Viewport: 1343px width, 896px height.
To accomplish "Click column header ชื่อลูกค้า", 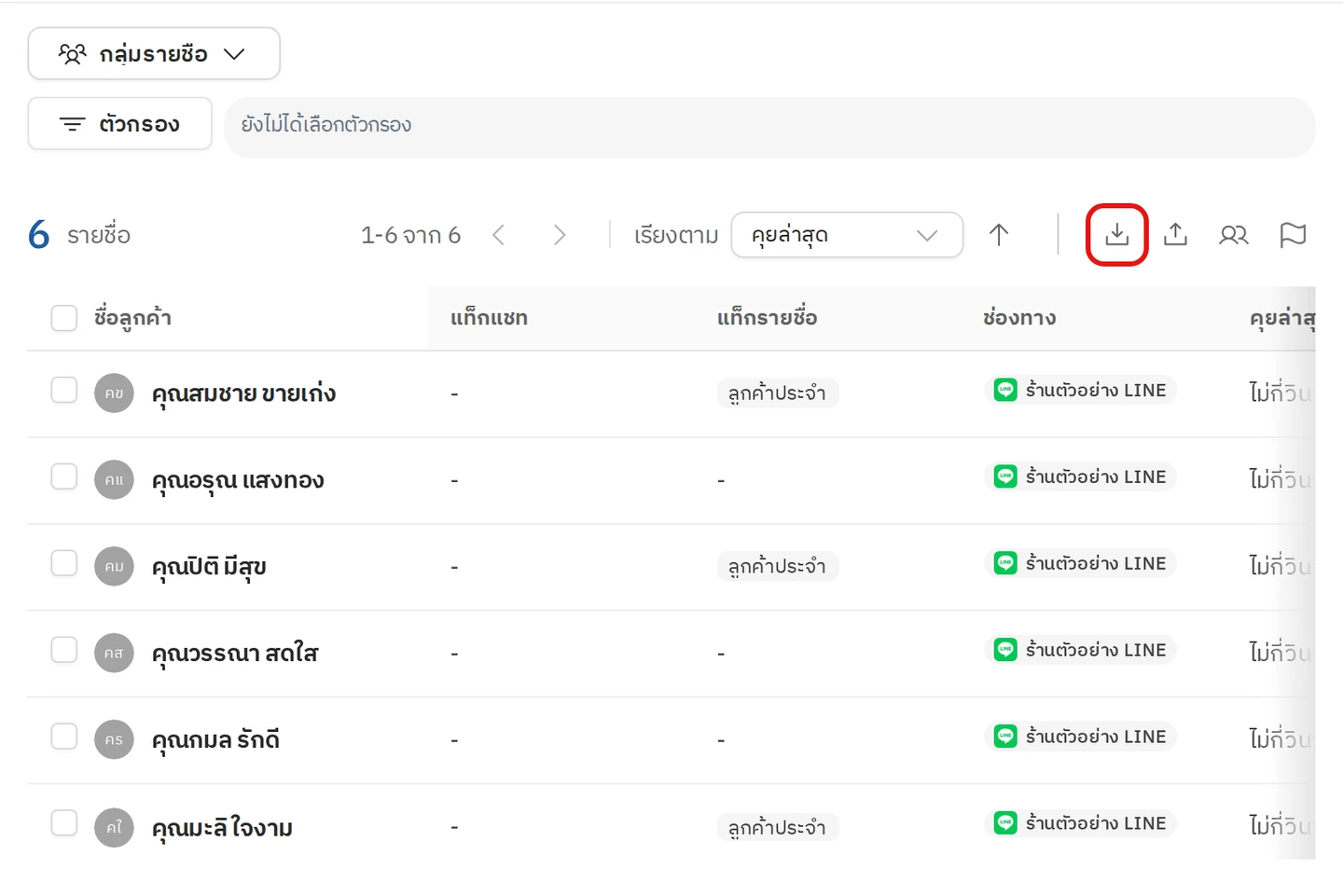I will coord(132,318).
